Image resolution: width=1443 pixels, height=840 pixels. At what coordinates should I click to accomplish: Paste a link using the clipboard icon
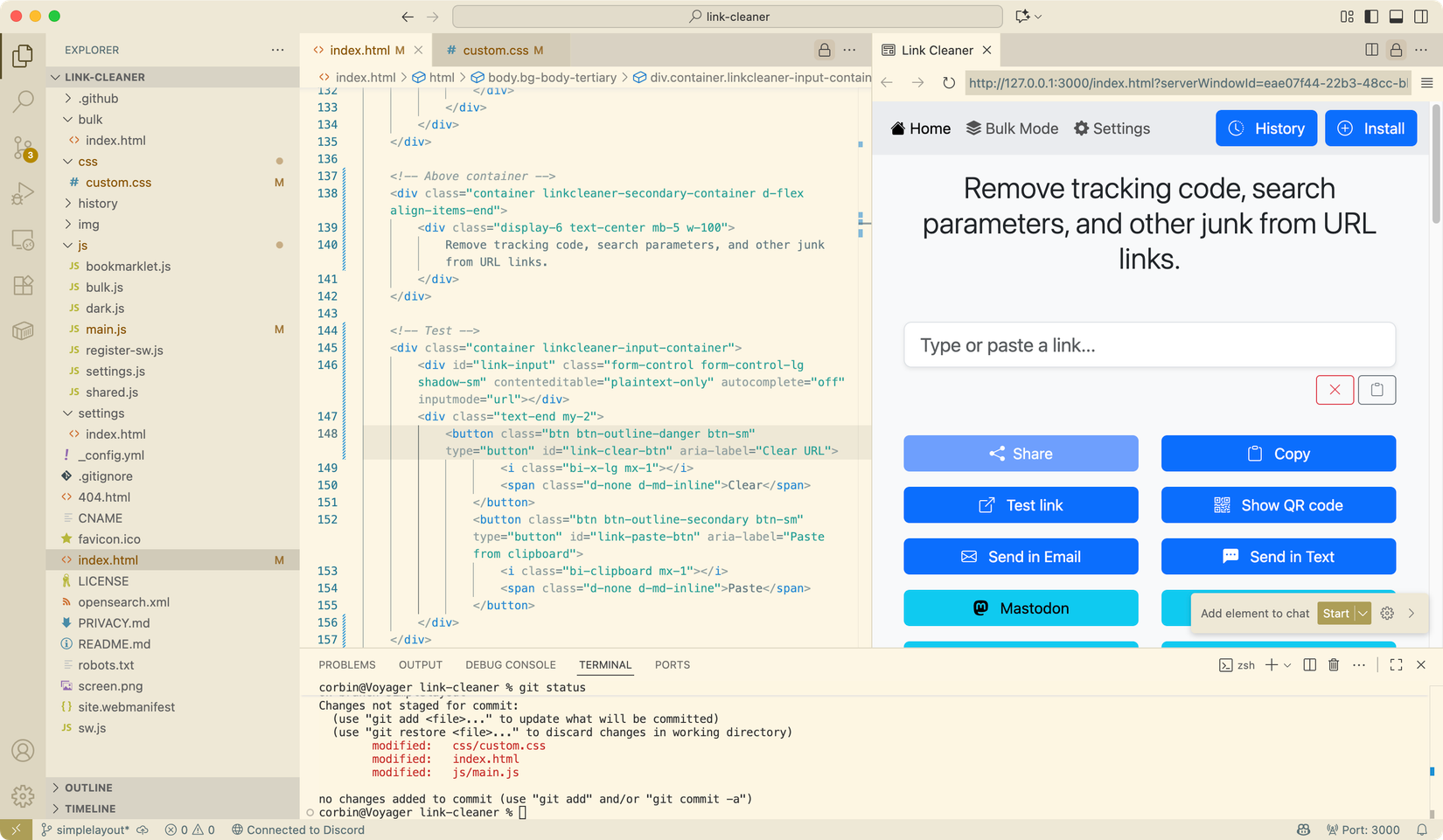[x=1377, y=390]
